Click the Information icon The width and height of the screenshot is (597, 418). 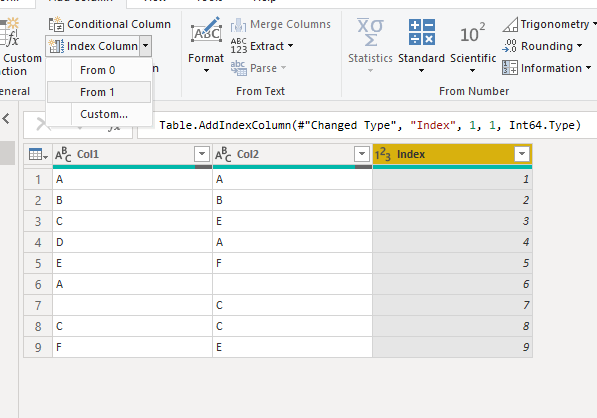click(x=509, y=68)
